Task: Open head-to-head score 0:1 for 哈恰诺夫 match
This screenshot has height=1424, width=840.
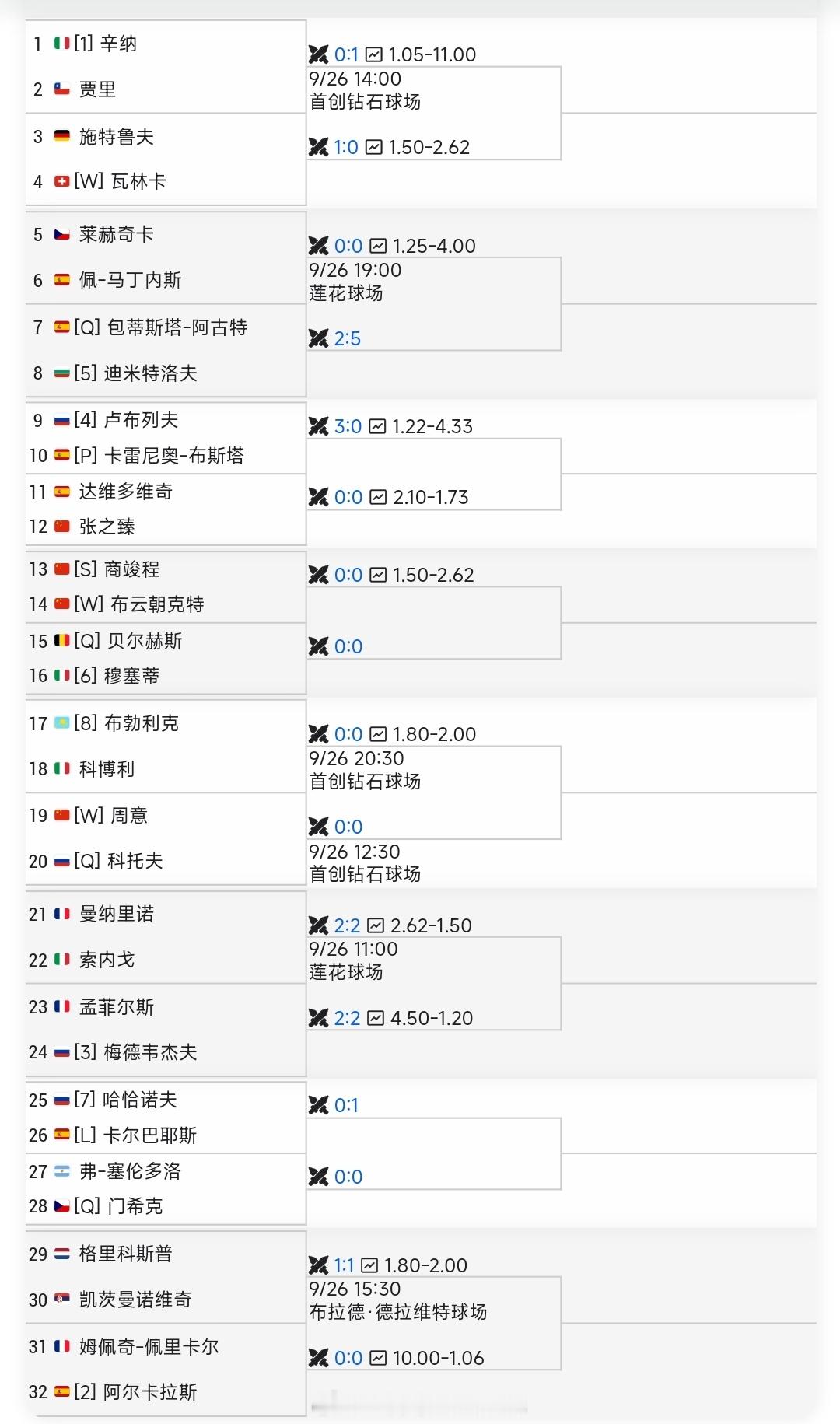Action: click(346, 1105)
